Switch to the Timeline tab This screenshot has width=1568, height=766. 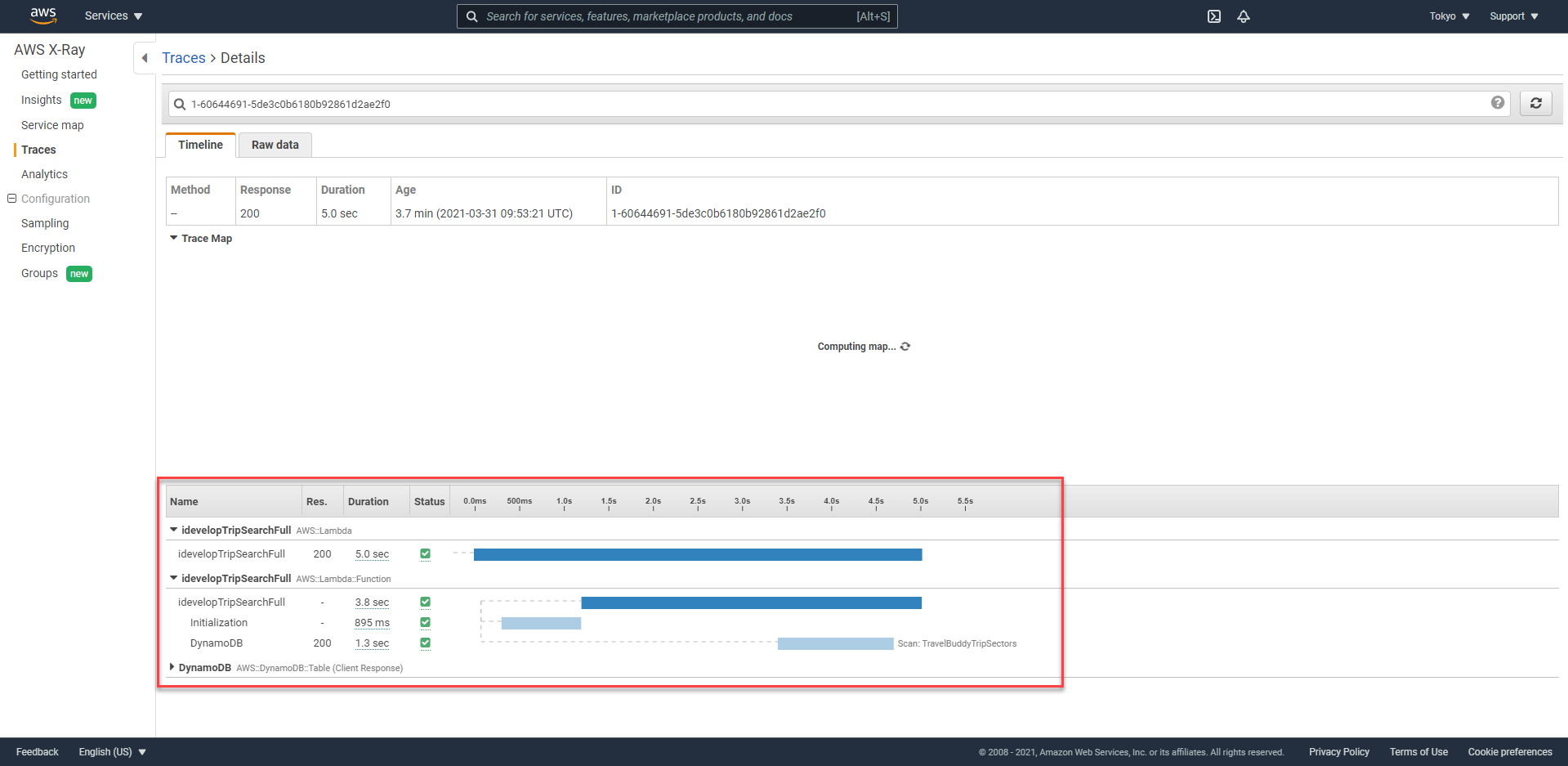200,145
